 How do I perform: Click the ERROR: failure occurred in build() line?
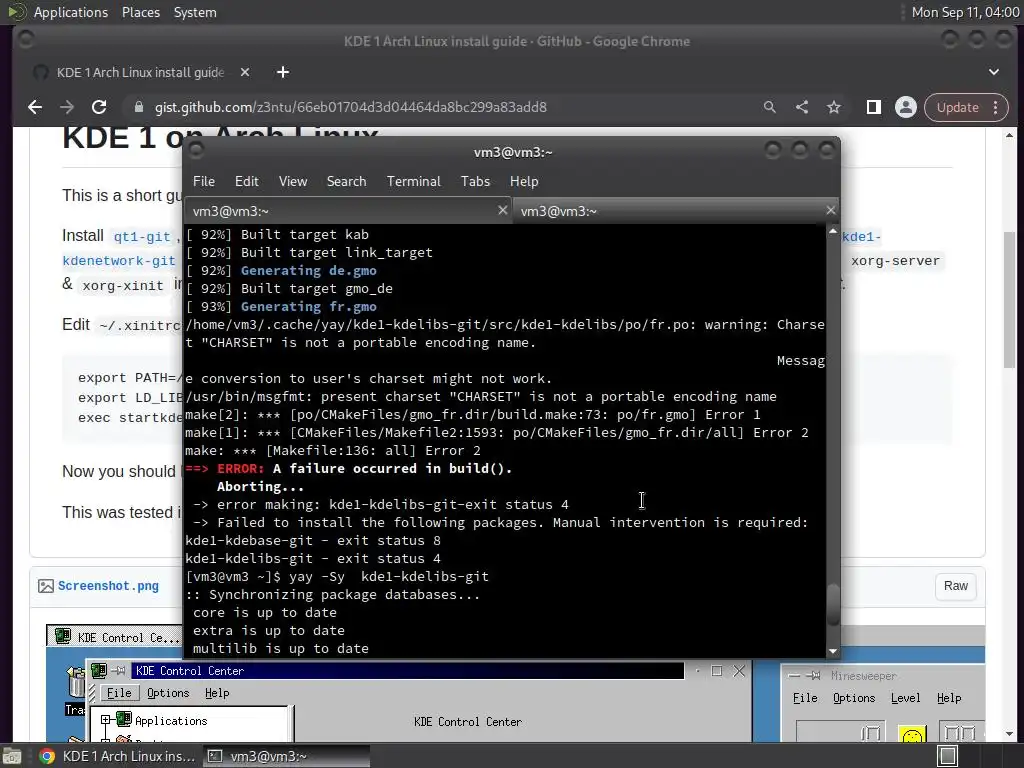coord(349,468)
